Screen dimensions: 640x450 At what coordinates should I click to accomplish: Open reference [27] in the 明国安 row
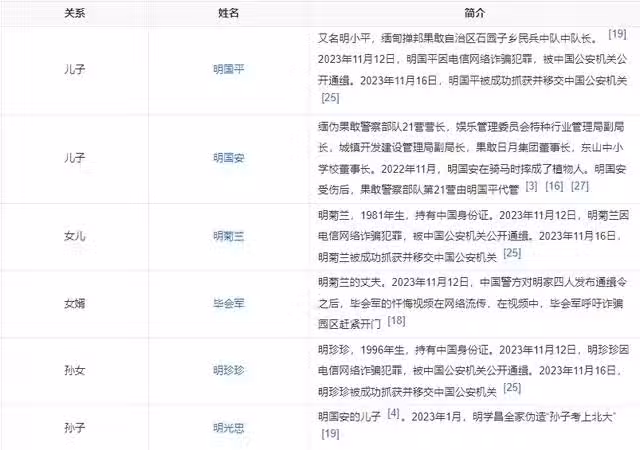click(580, 186)
